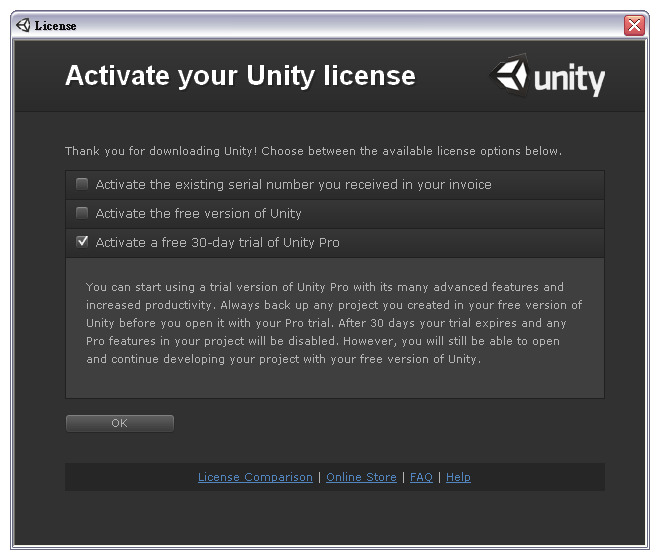Click the Help link in the footer
The height and width of the screenshot is (560, 660).
[458, 477]
